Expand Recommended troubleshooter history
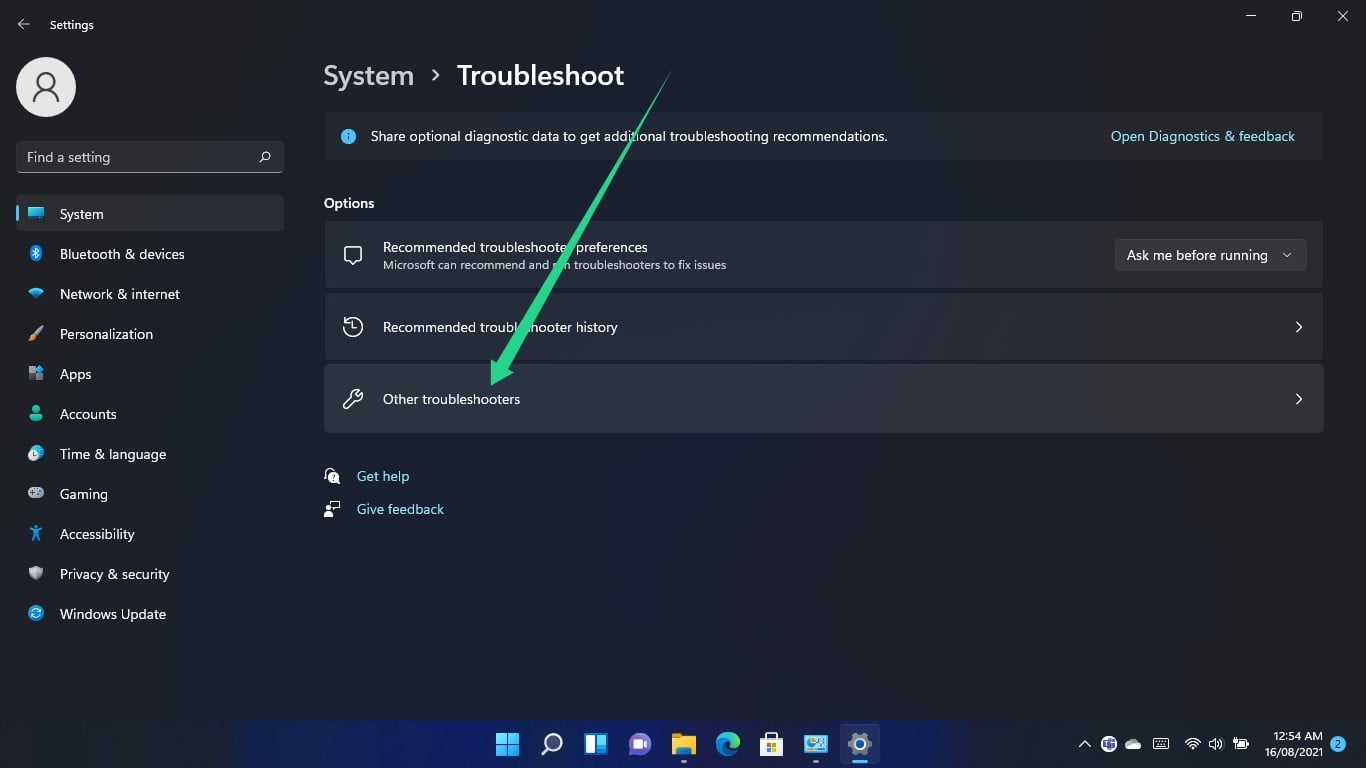 1298,326
